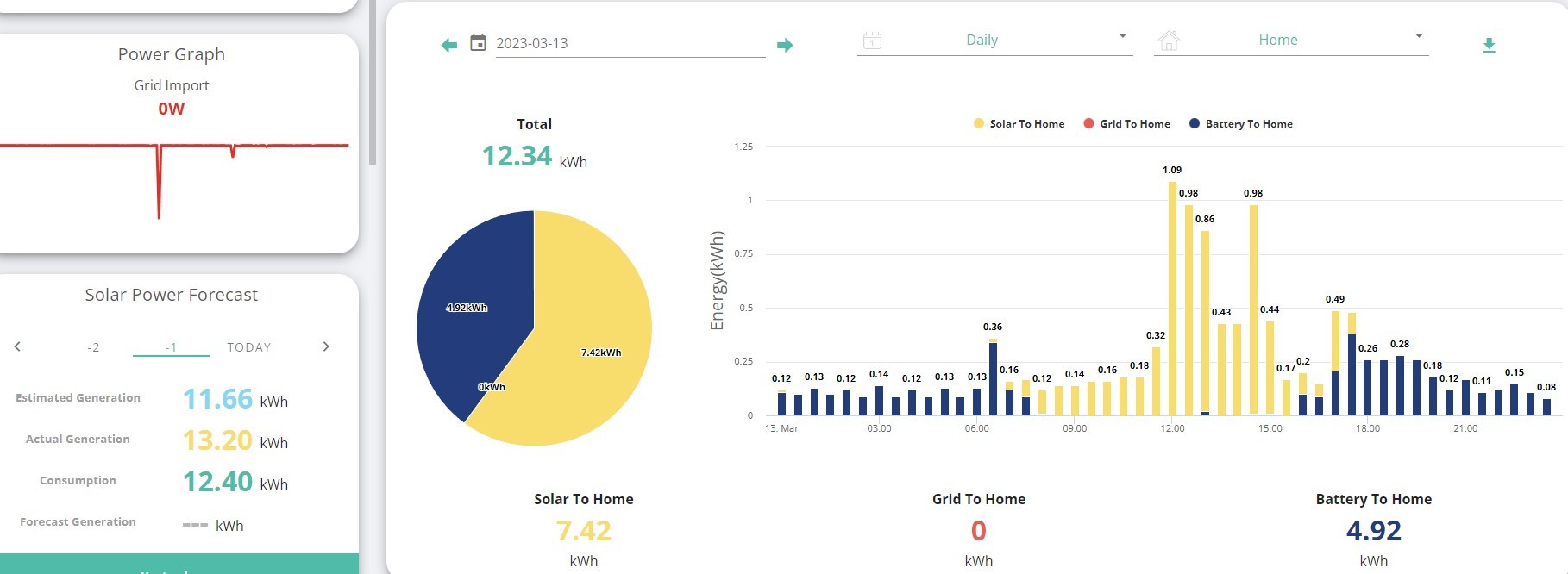Open the calendar date picker icon
The image size is (1568, 574).
pos(478,42)
